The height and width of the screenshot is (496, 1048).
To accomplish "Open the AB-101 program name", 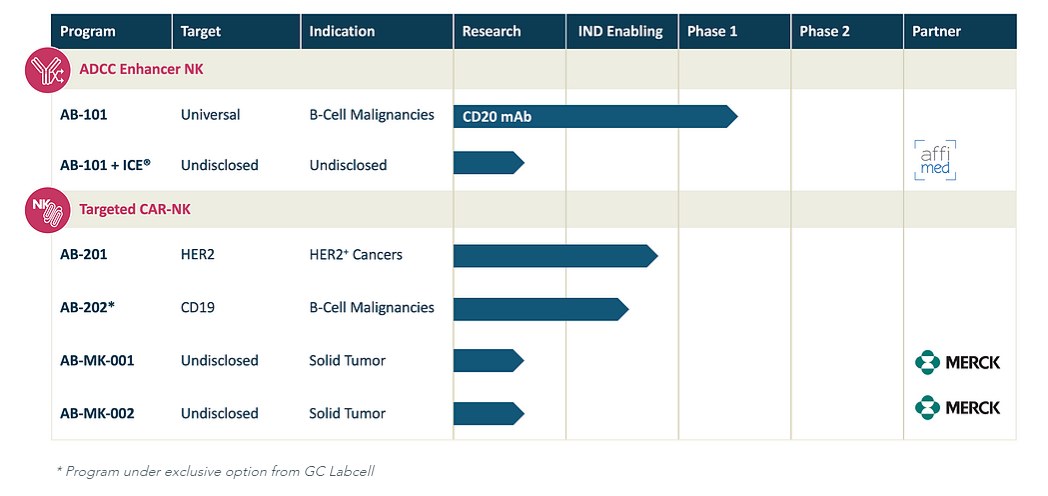I will point(84,115).
